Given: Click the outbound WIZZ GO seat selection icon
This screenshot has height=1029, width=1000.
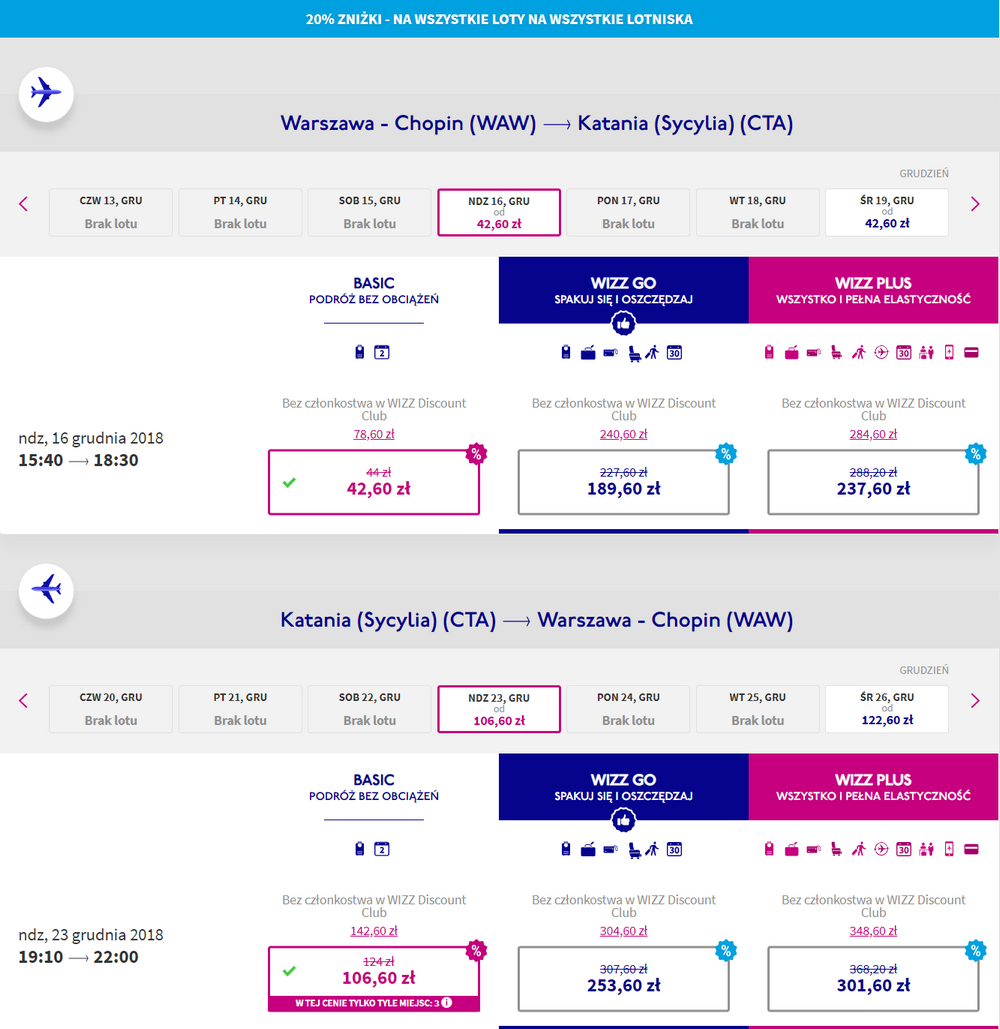Looking at the screenshot, I should [x=634, y=354].
